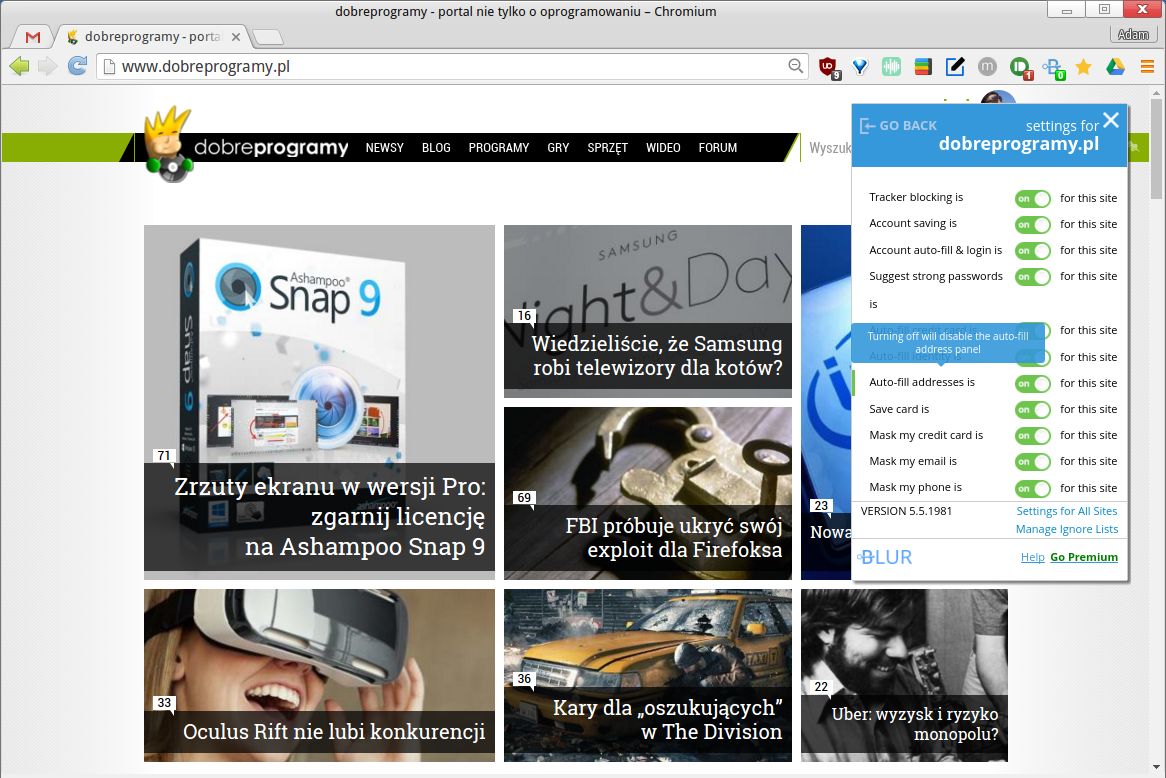Open BLOG menu item
This screenshot has height=778, width=1166.
click(x=436, y=148)
